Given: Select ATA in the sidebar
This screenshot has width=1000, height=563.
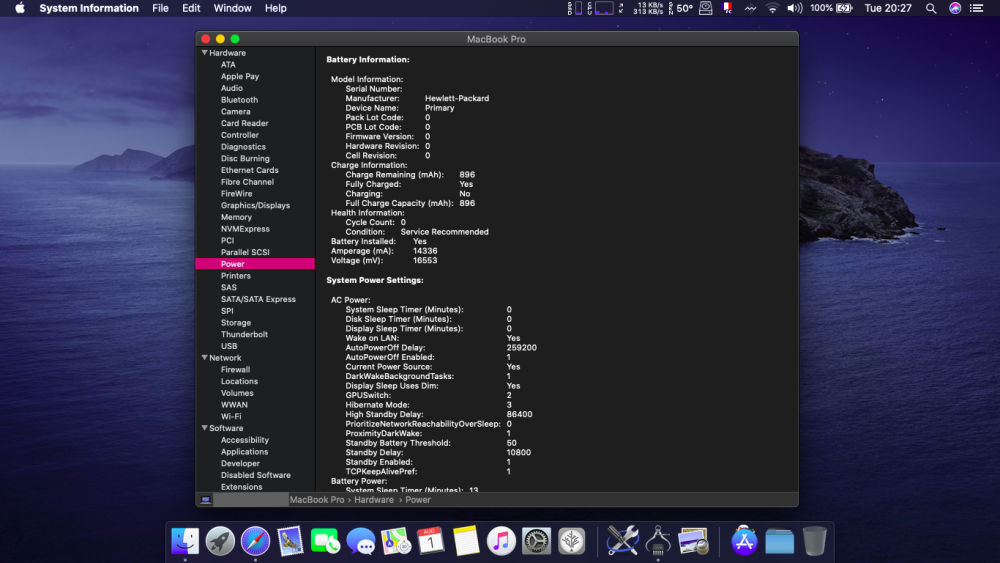Looking at the screenshot, I should point(228,64).
